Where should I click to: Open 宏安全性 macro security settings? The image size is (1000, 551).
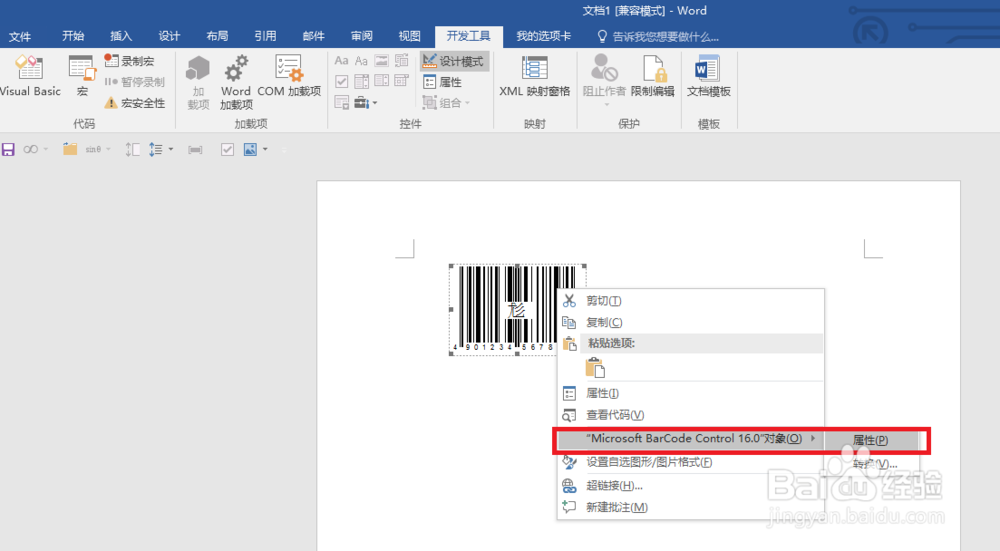tap(135, 103)
